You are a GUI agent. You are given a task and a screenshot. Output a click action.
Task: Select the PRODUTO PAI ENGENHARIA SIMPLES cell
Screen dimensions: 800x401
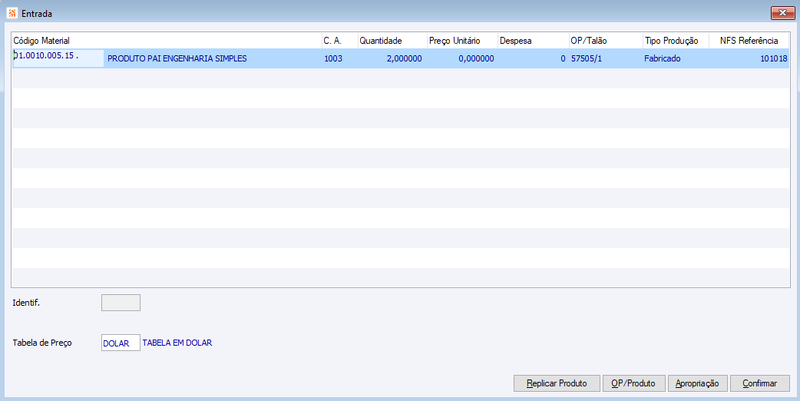coord(177,59)
